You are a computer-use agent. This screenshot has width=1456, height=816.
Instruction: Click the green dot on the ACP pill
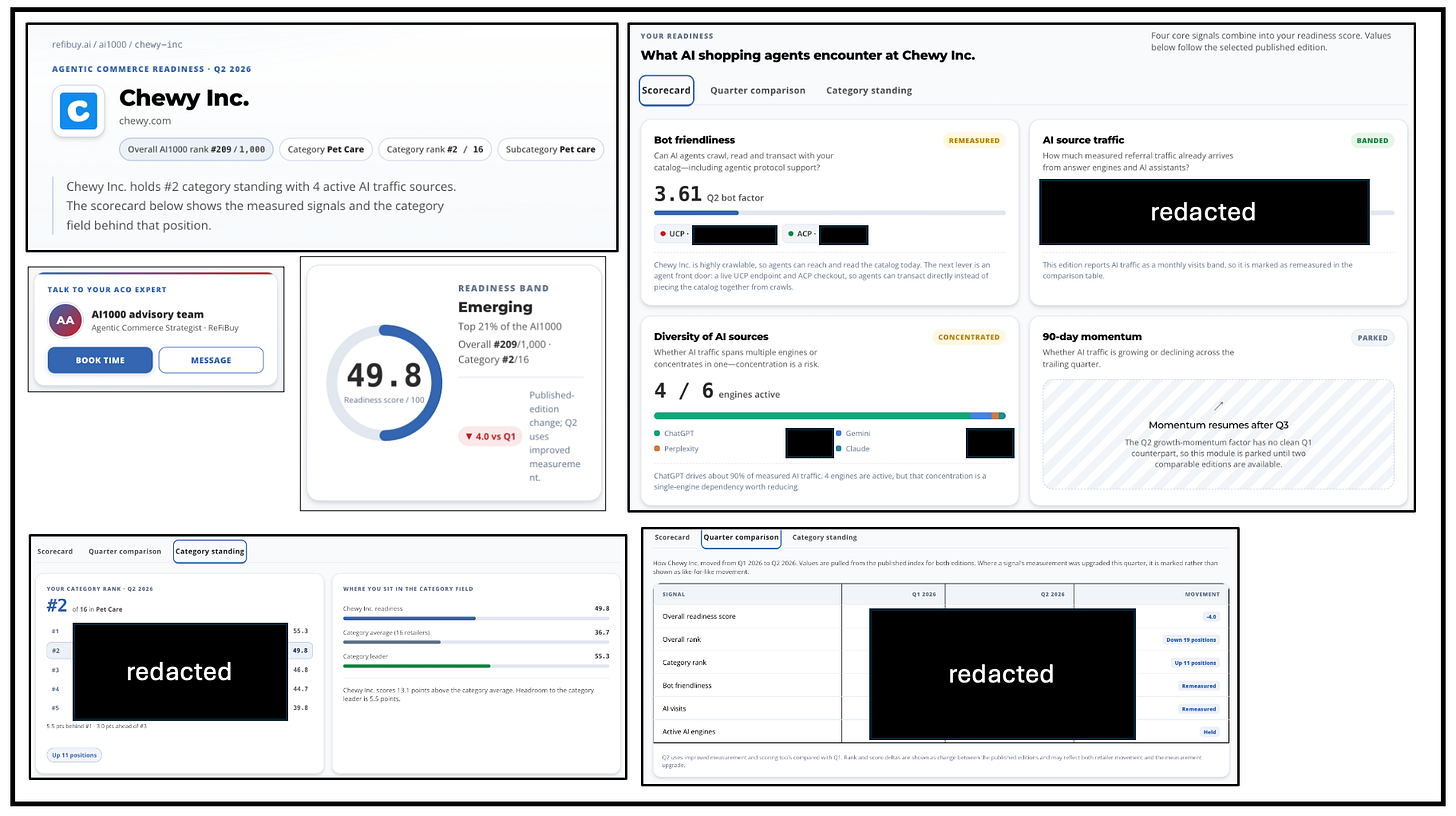click(791, 235)
